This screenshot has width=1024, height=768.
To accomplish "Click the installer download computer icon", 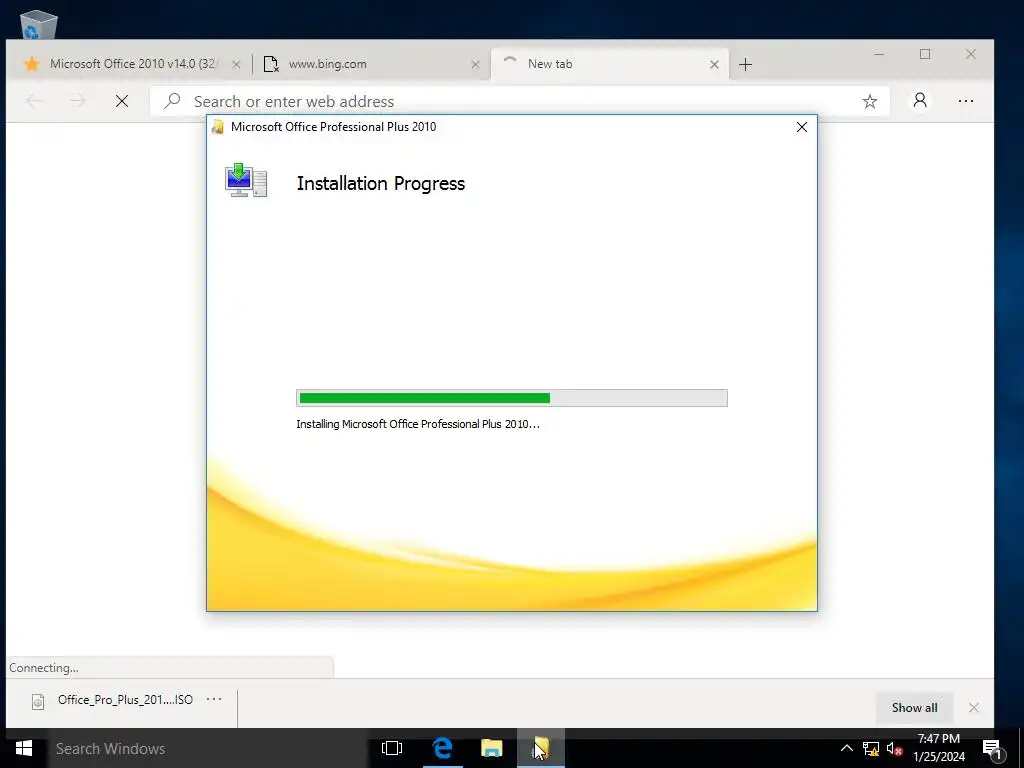I will pyautogui.click(x=246, y=180).
